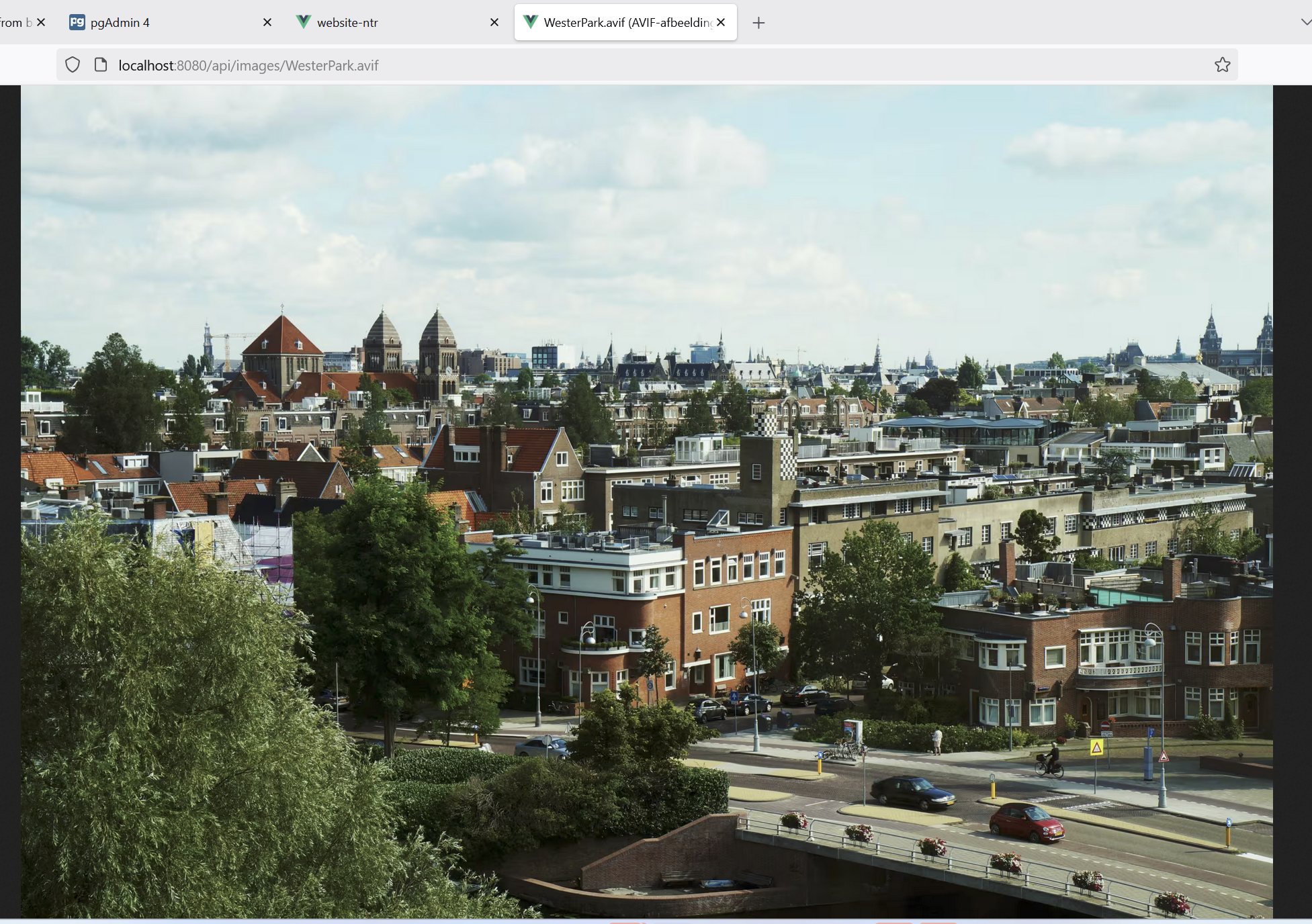1312x924 pixels.
Task: Click the page info document icon
Action: (101, 65)
